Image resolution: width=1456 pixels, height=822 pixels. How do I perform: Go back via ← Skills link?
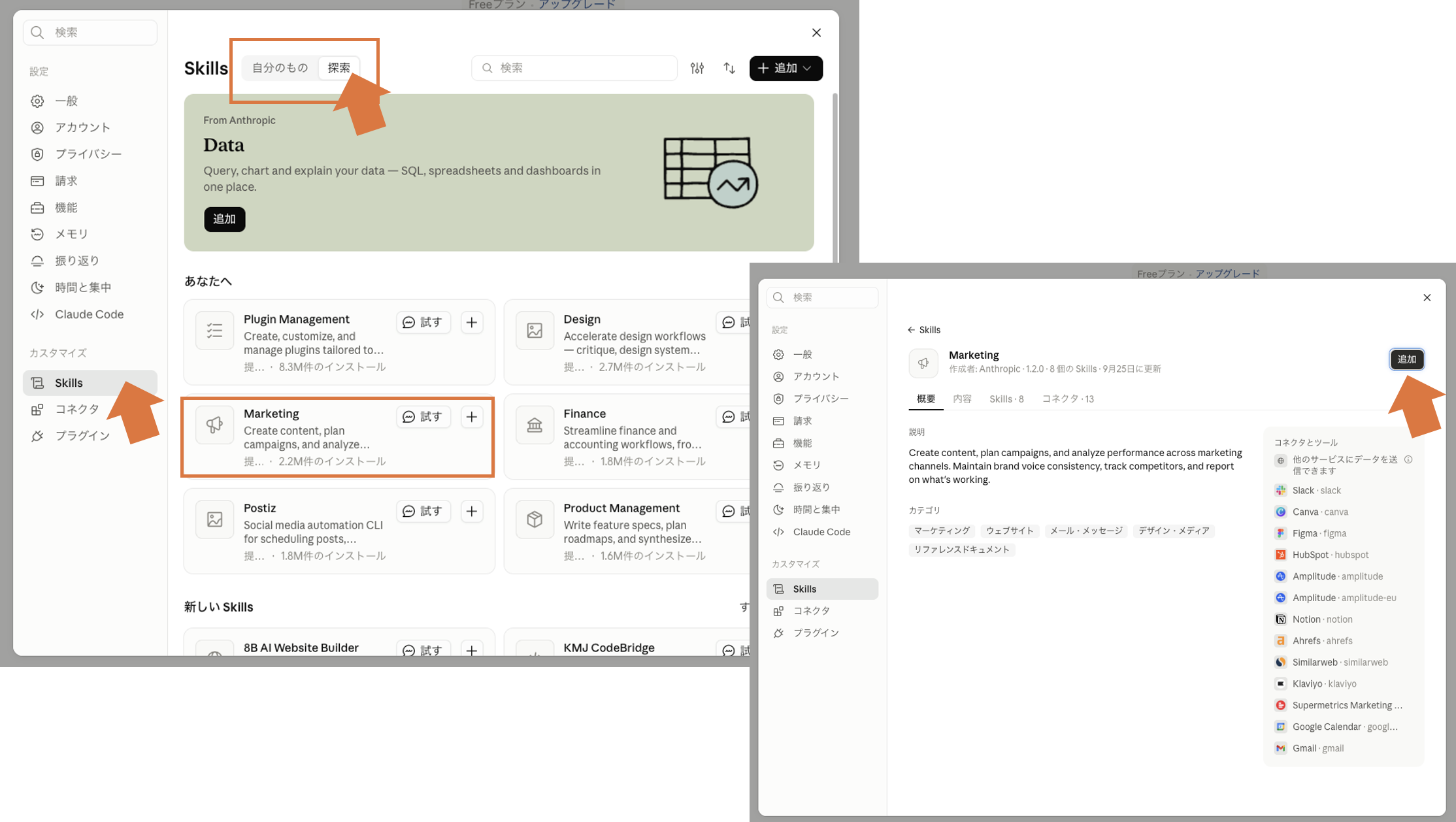coord(924,330)
